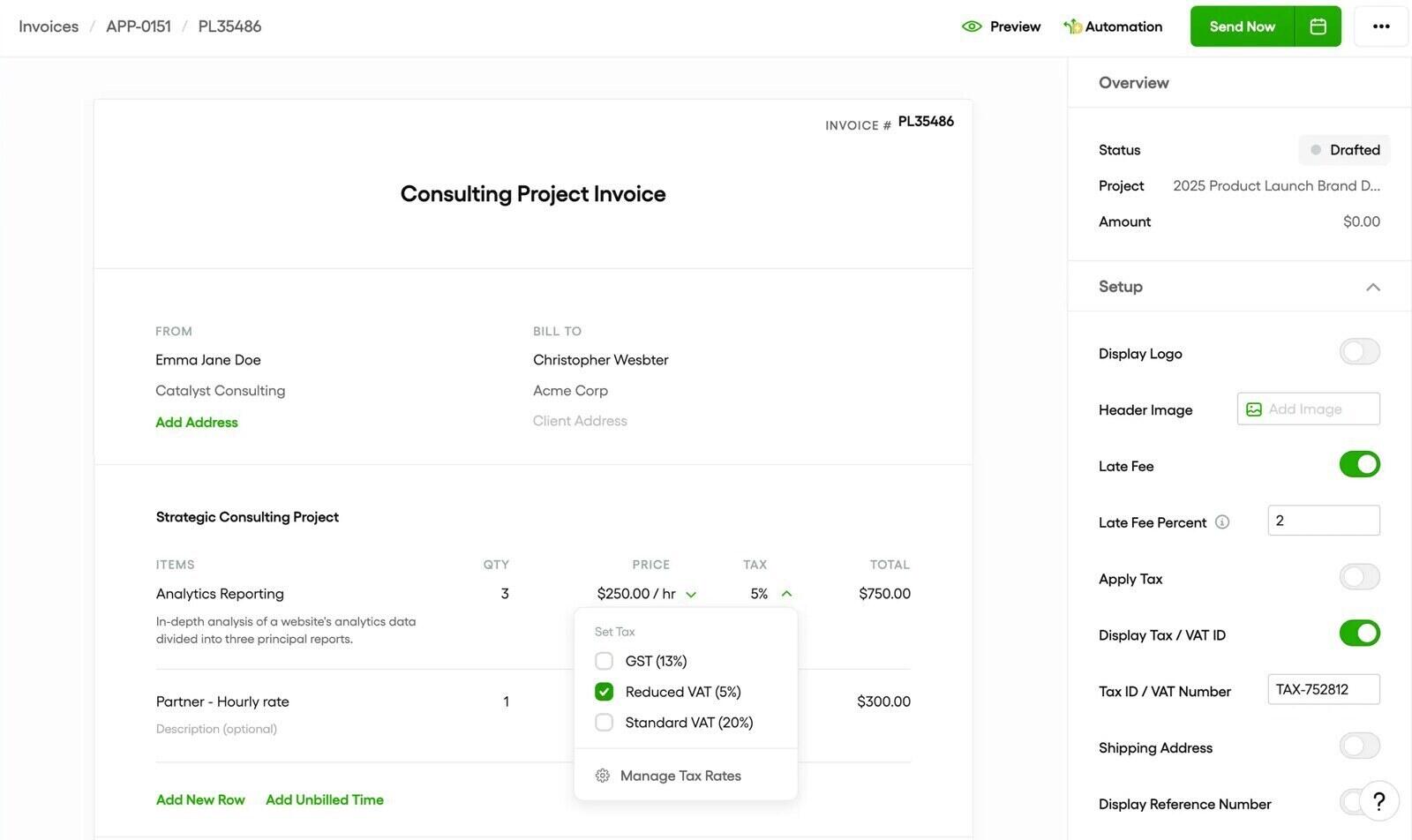This screenshot has width=1412, height=840.
Task: Collapse the 5% tax dropdown chevron
Action: [786, 594]
